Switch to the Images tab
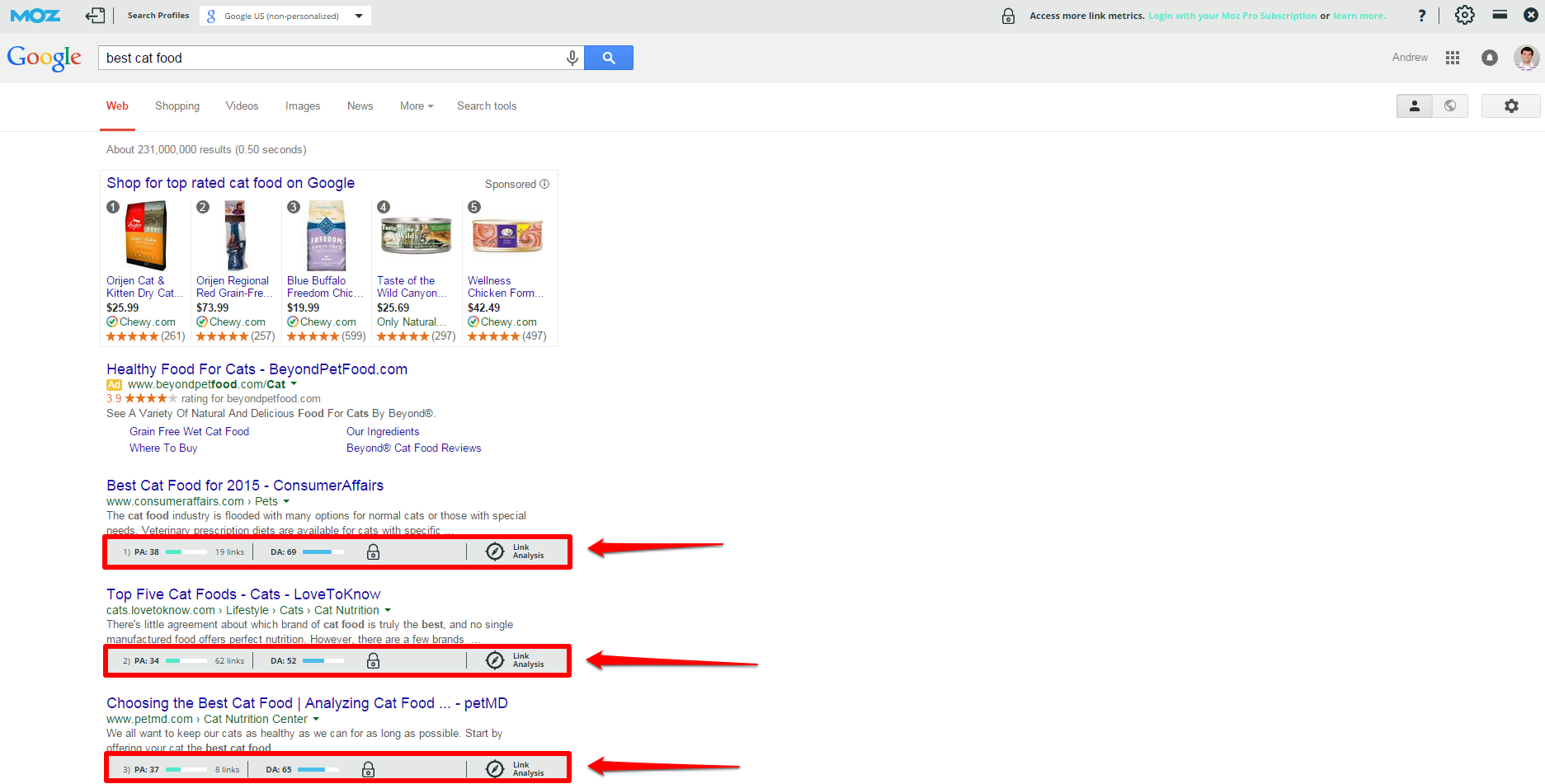The width and height of the screenshot is (1545, 784). tap(303, 106)
